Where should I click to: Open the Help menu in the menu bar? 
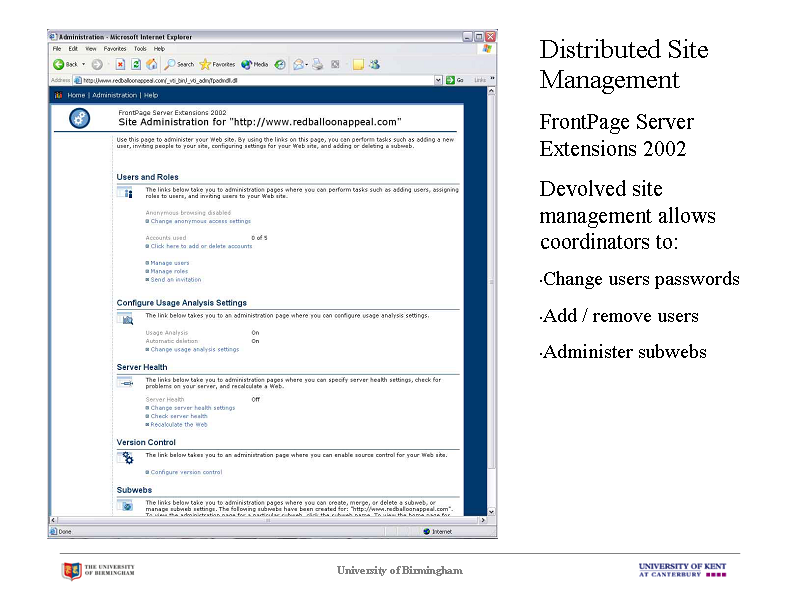[159, 49]
